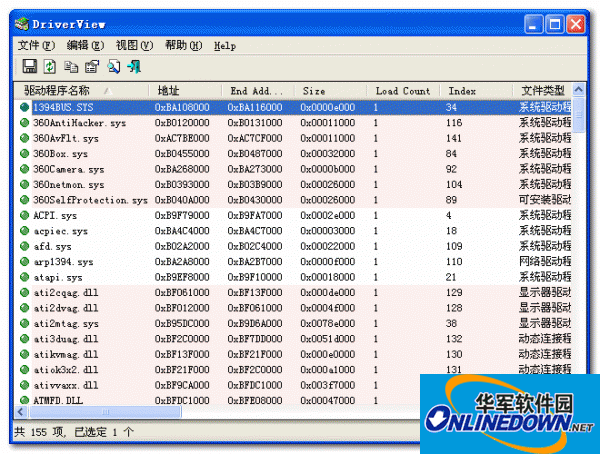Image resolution: width=600 pixels, height=454 pixels.
Task: Click the Properties toolbar icon
Action: [x=92, y=67]
